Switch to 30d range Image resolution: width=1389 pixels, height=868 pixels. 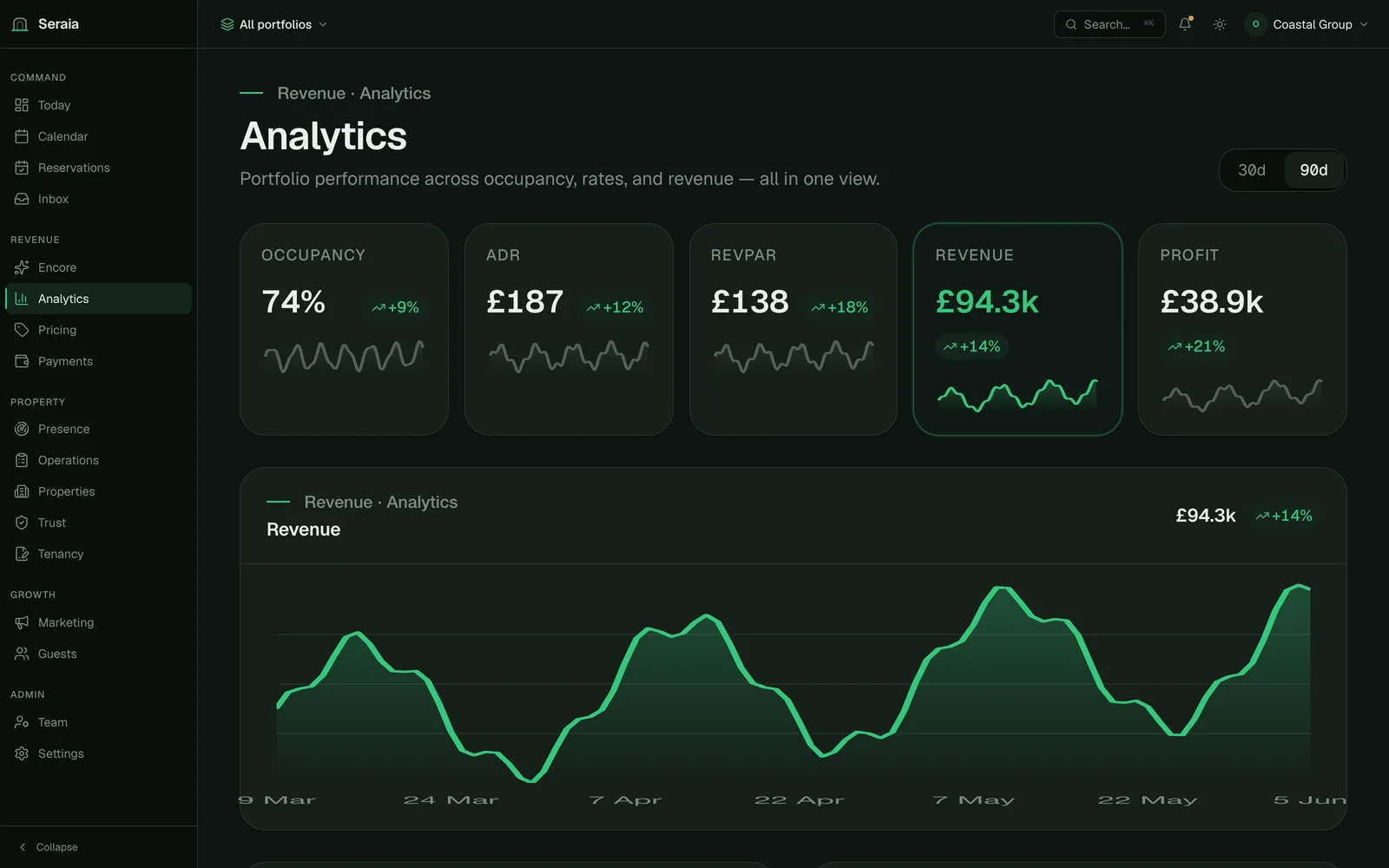click(x=1252, y=170)
